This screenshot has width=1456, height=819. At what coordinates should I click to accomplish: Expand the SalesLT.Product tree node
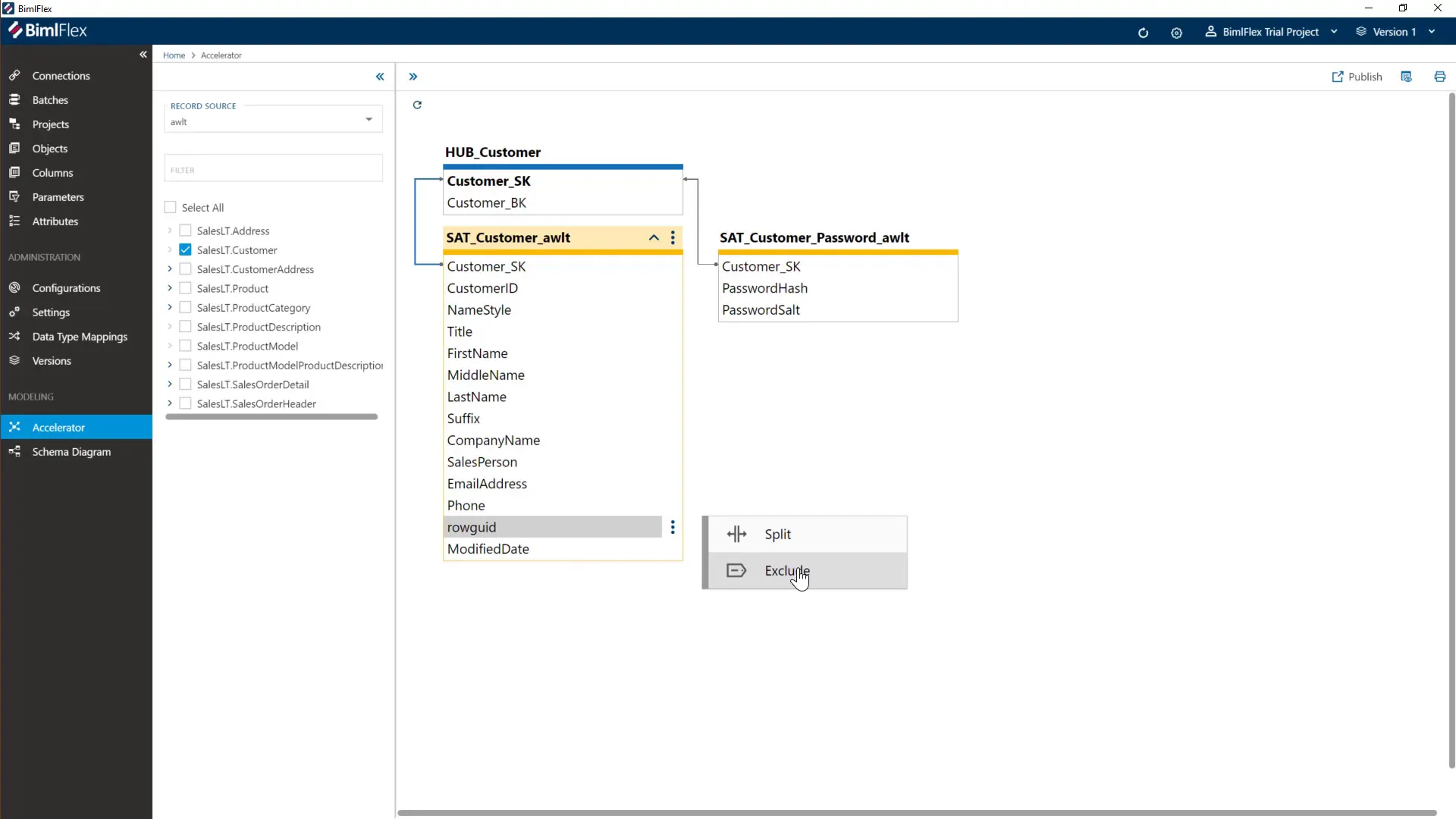click(x=170, y=288)
